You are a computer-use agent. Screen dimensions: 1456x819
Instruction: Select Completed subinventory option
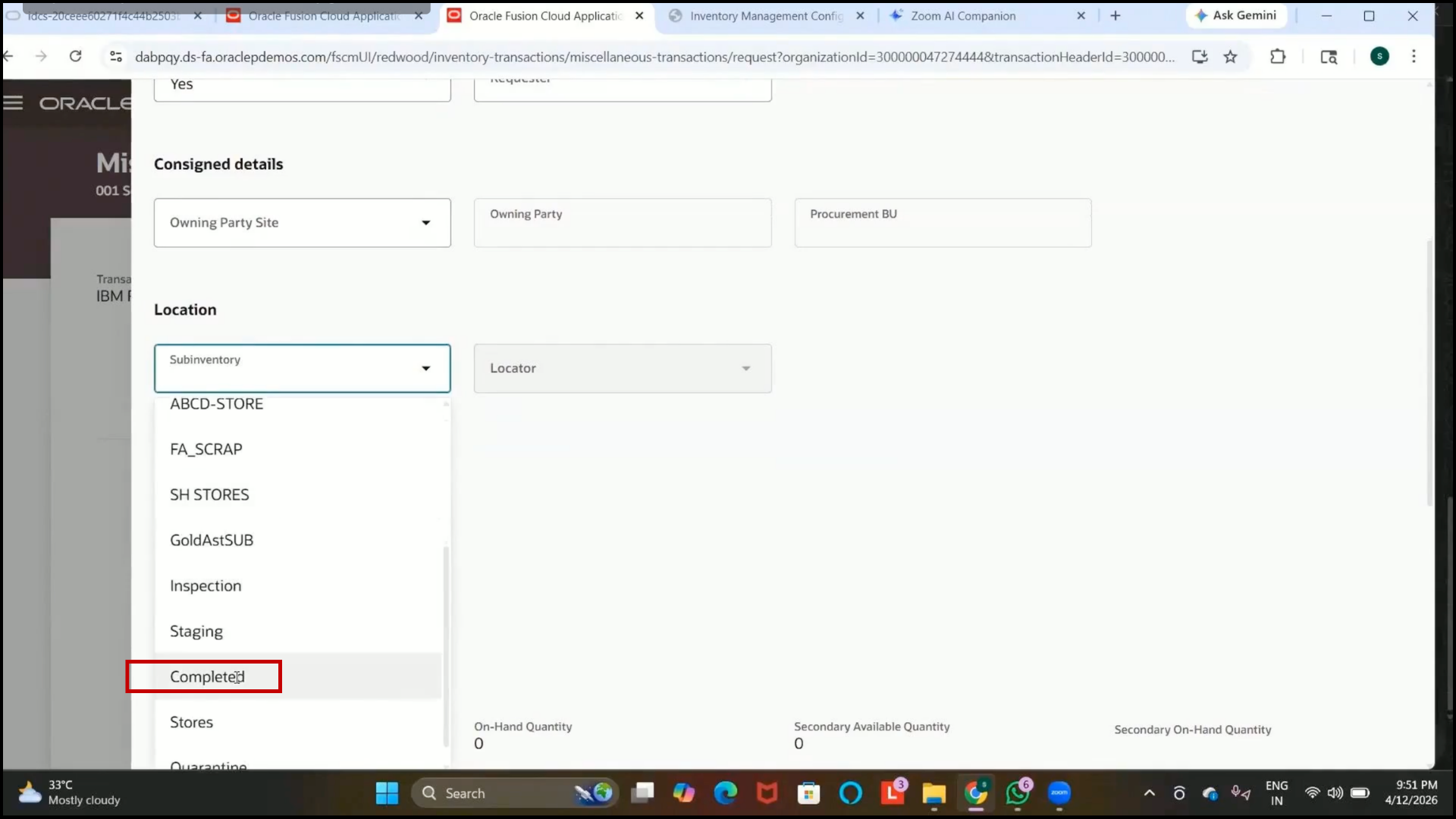(x=298, y=676)
